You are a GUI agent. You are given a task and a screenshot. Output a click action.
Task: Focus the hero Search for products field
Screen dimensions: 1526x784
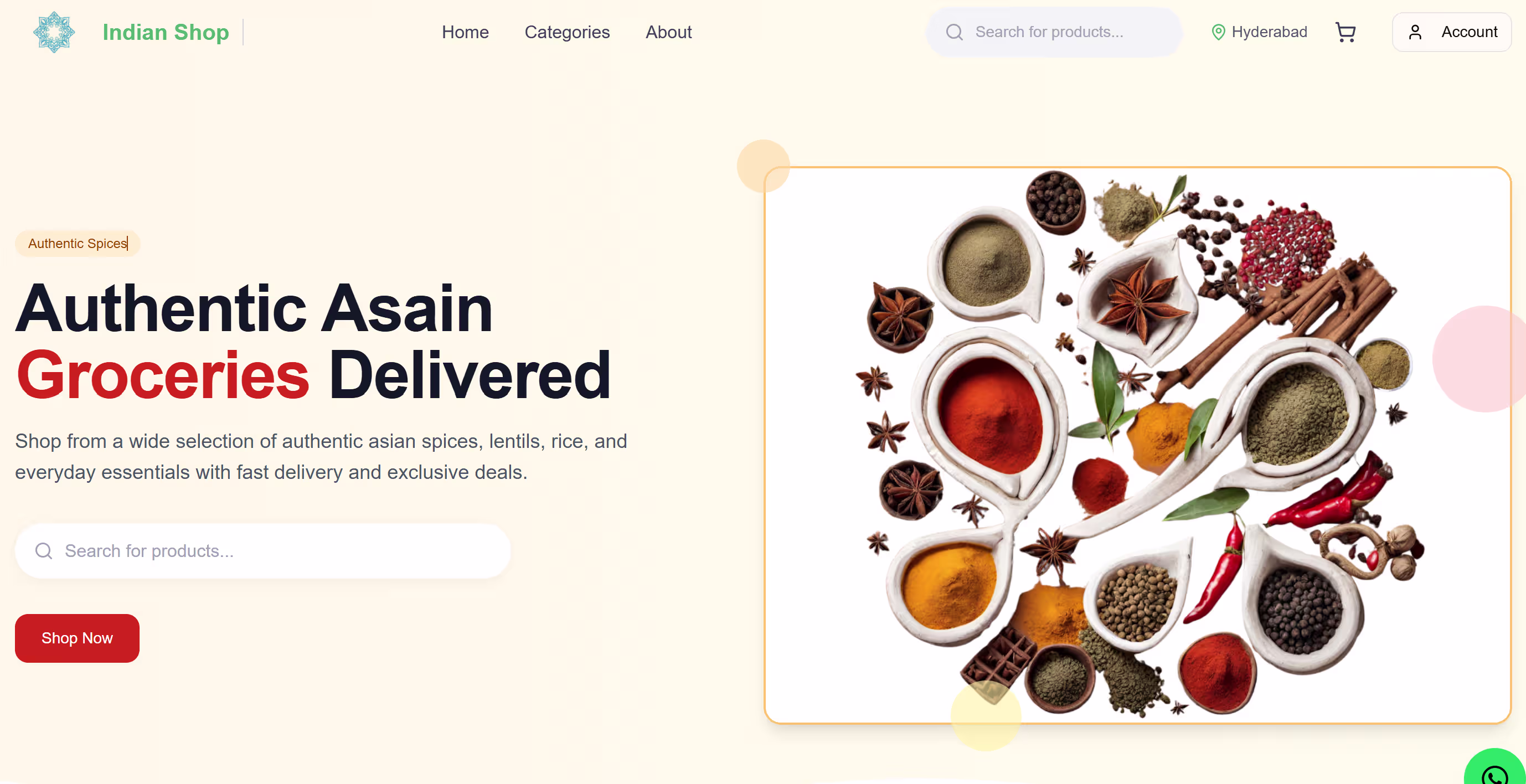point(262,551)
